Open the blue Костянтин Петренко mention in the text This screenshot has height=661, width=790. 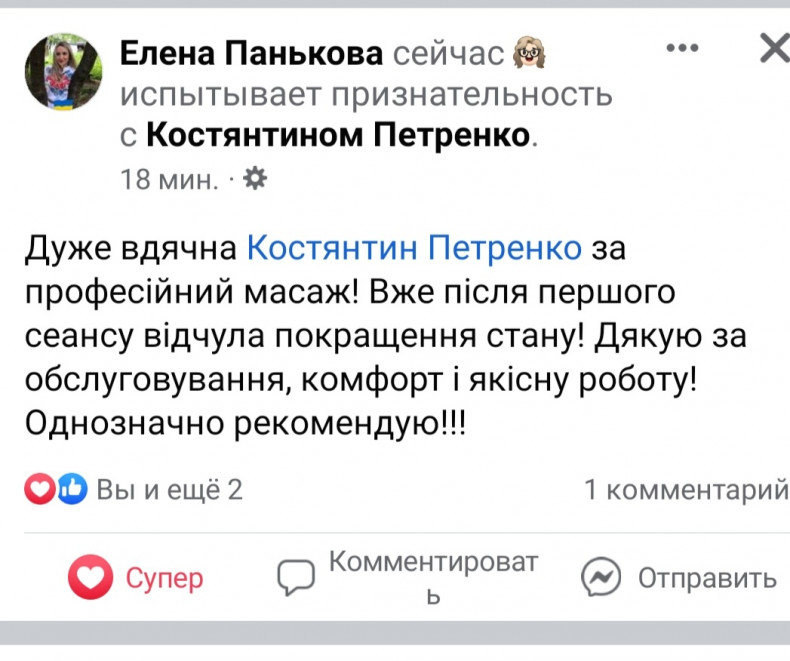(413, 246)
